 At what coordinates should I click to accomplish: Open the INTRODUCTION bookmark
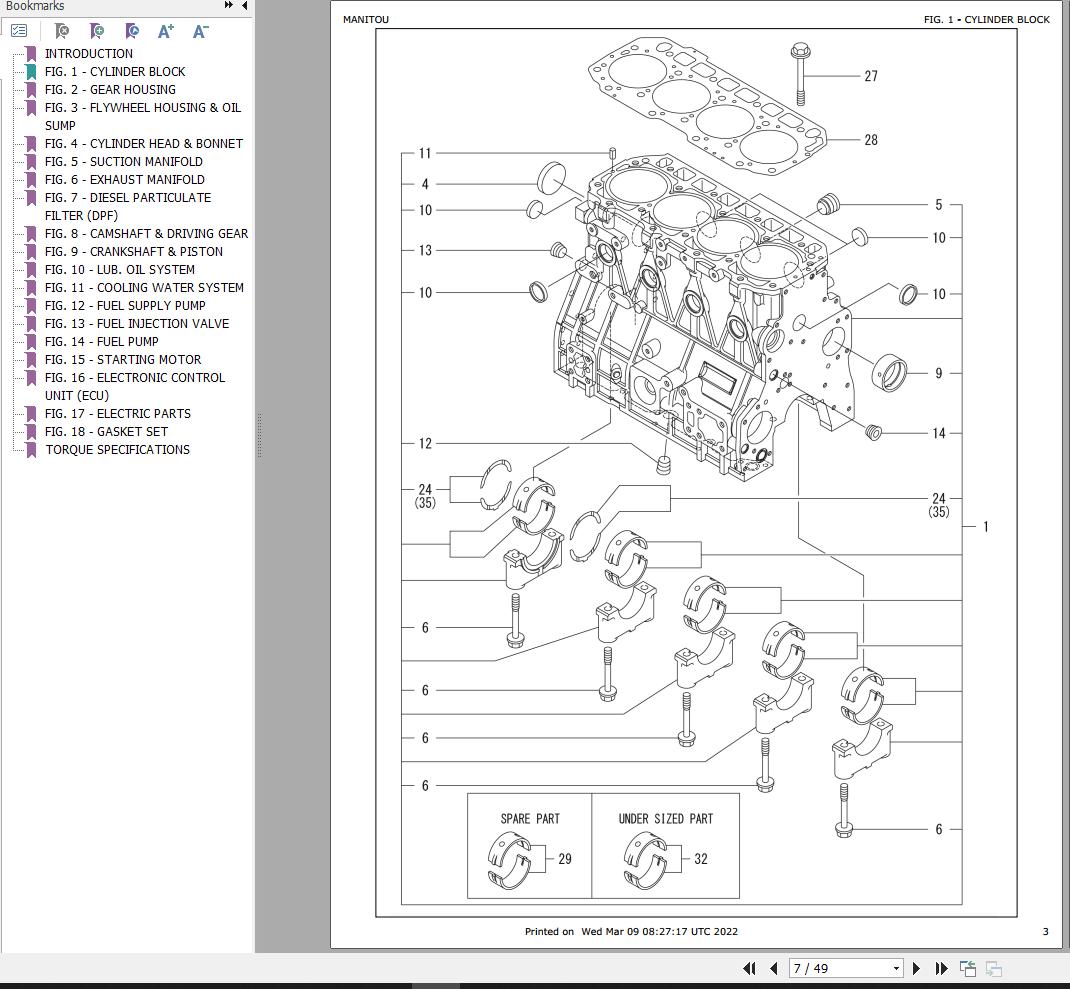coord(89,53)
